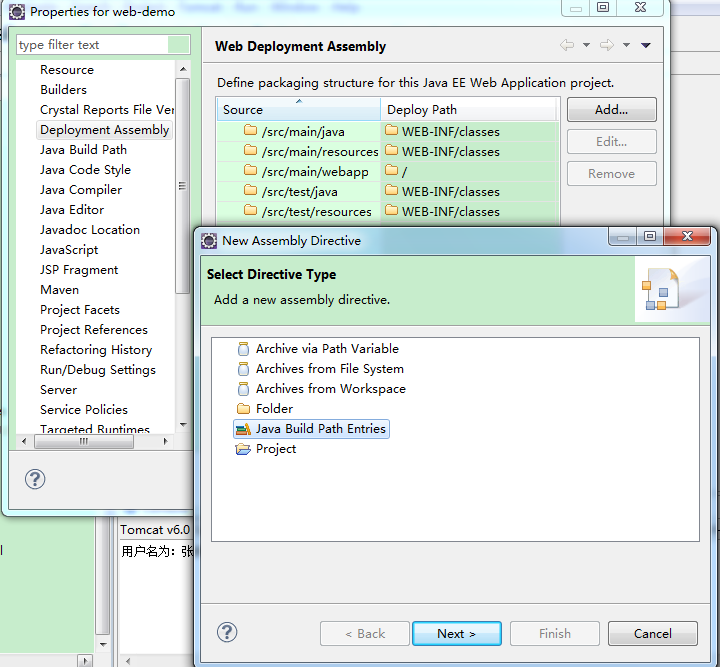The width and height of the screenshot is (720, 667).
Task: Select Server in properties tree
Action: coord(58,390)
